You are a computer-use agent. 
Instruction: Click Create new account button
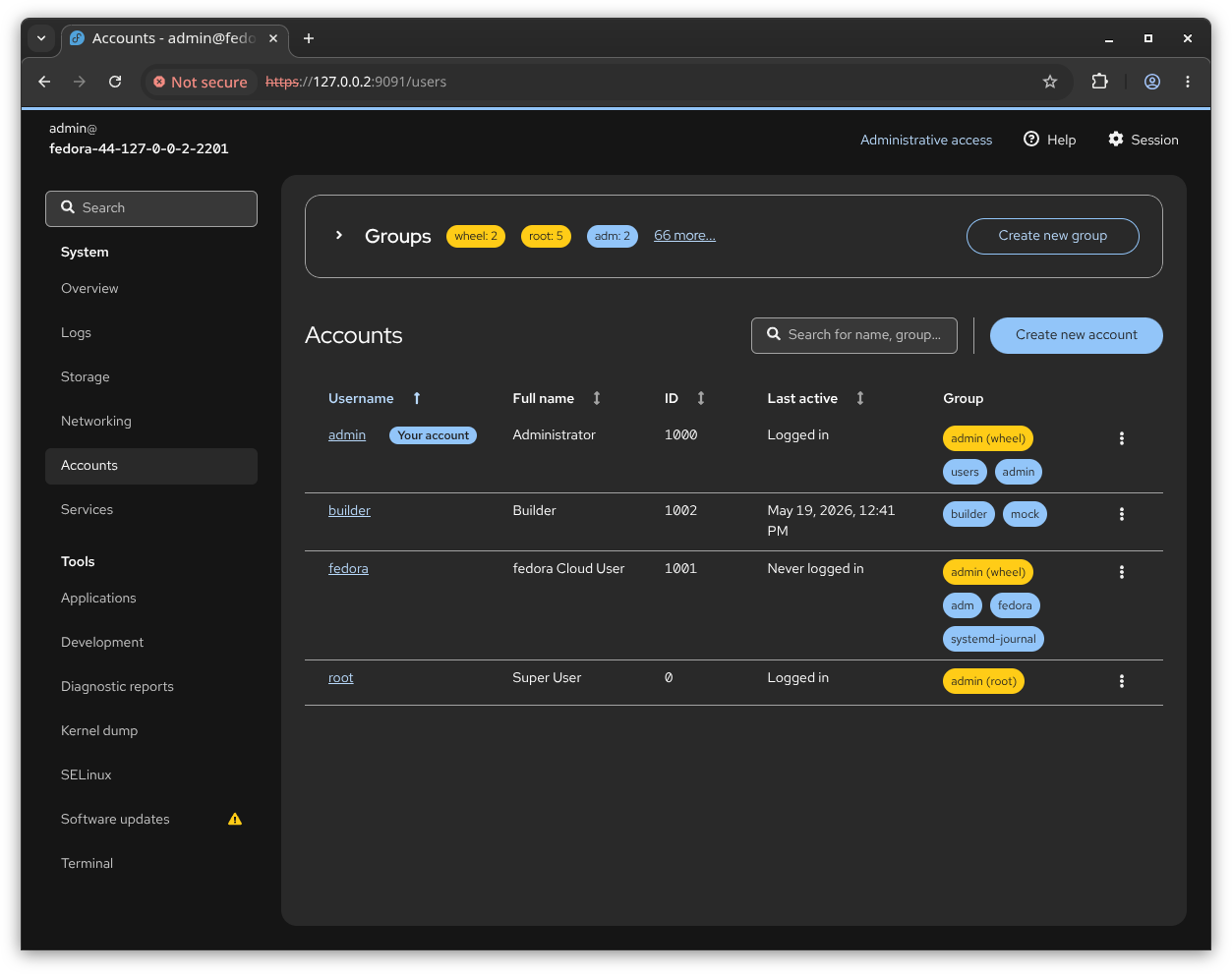pyautogui.click(x=1077, y=335)
